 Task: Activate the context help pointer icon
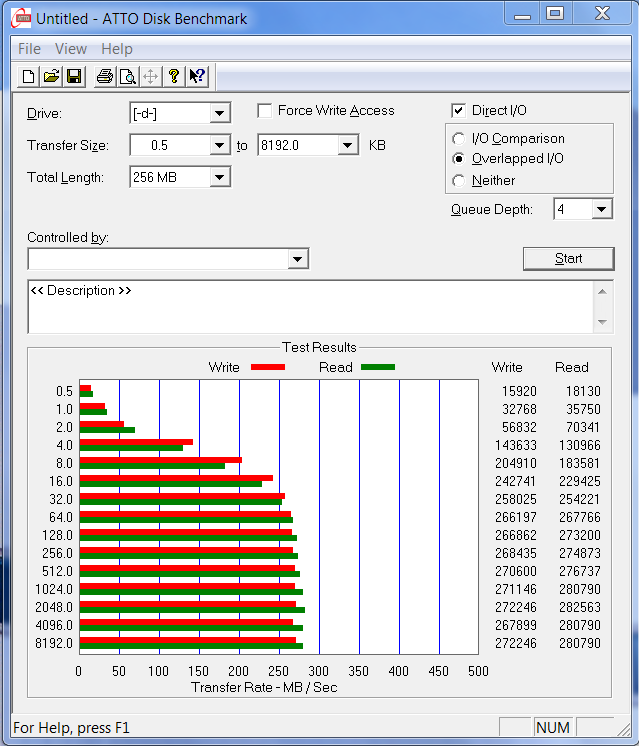[x=197, y=76]
